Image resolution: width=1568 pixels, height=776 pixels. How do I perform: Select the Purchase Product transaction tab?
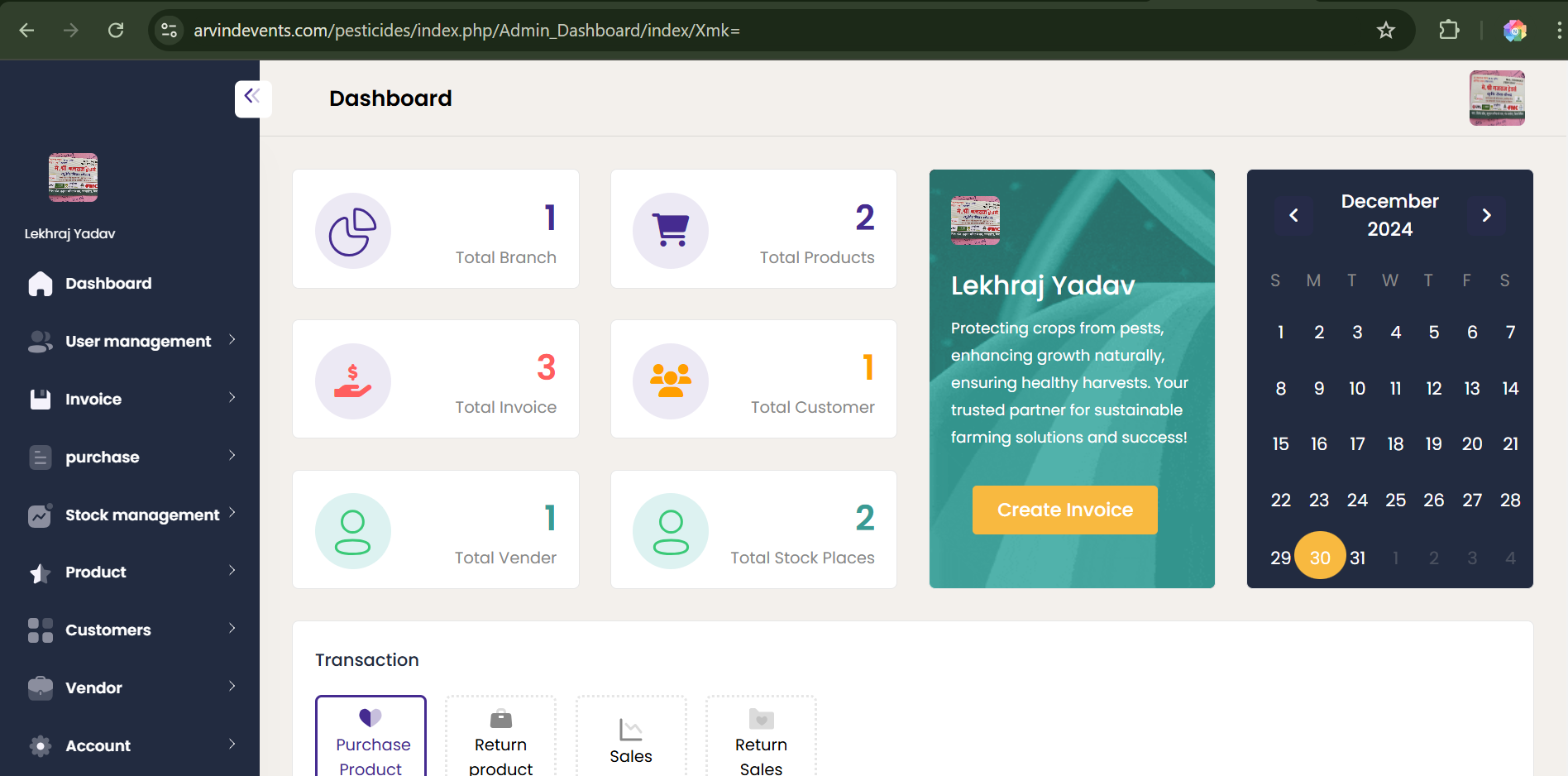[370, 736]
